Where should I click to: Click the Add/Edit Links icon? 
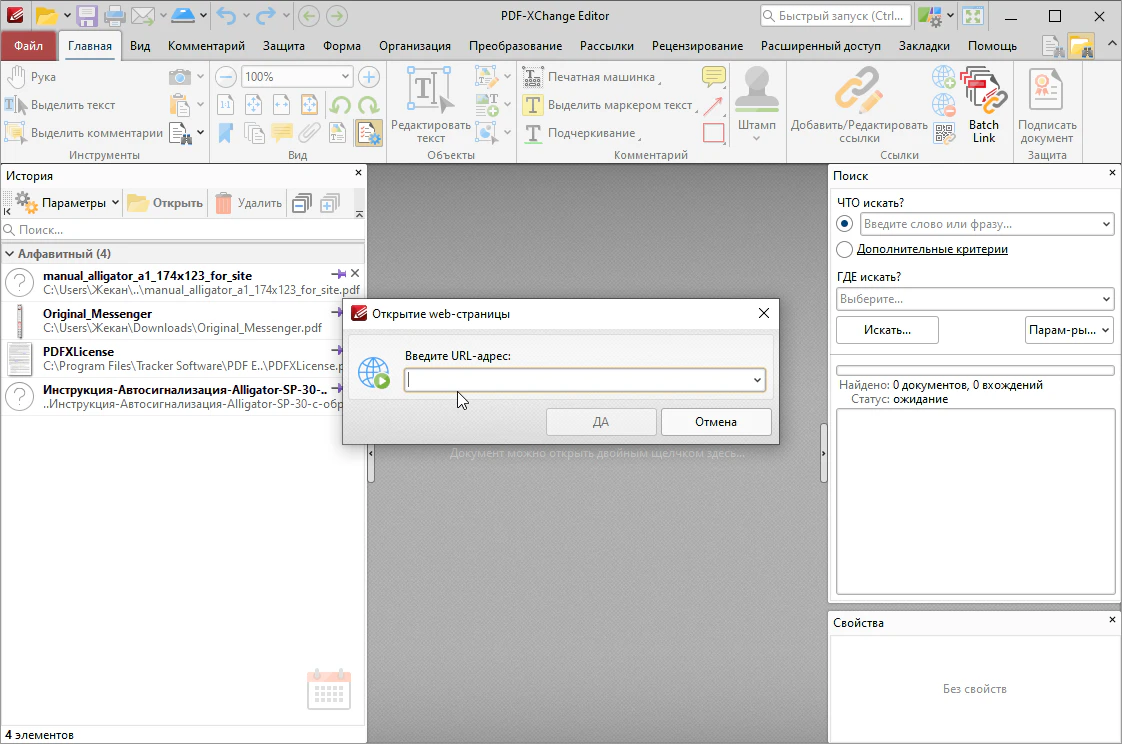858,92
